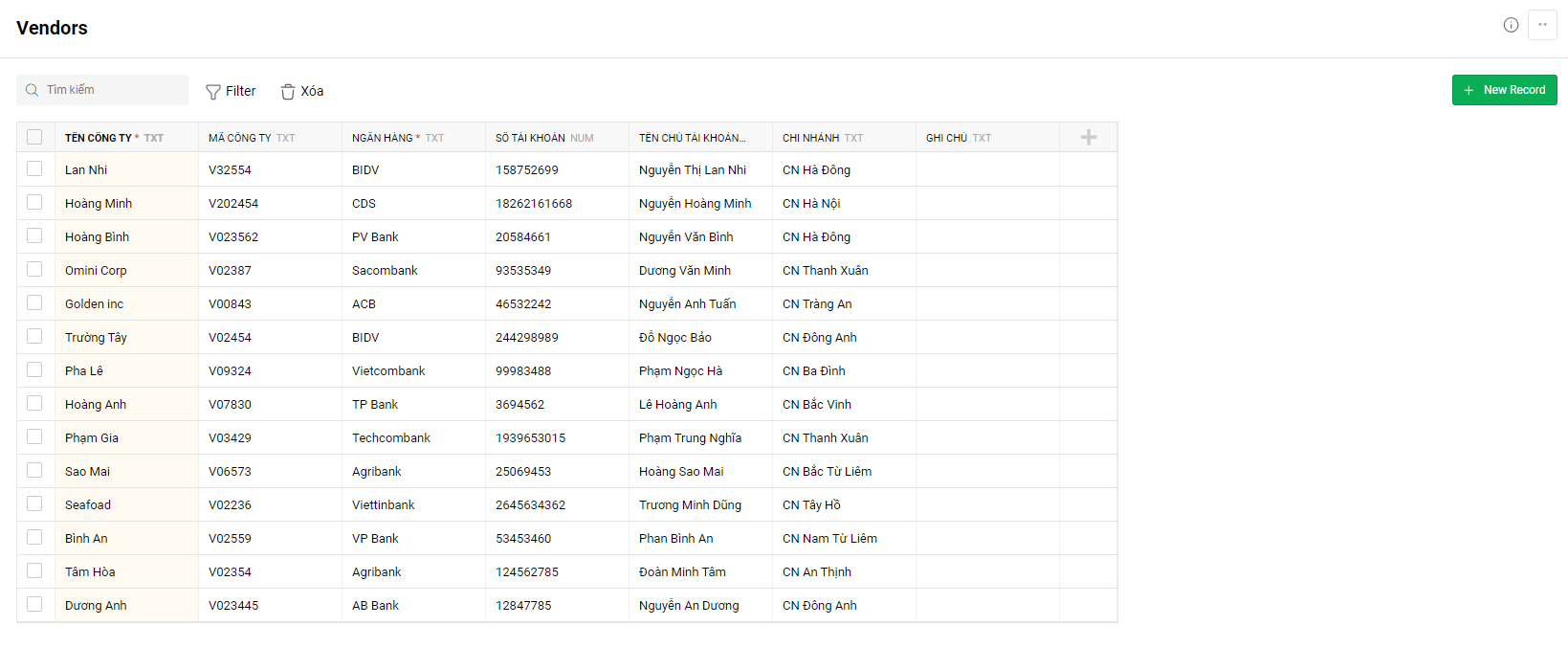Click the New Record button
The width and height of the screenshot is (1568, 648).
[x=1504, y=90]
